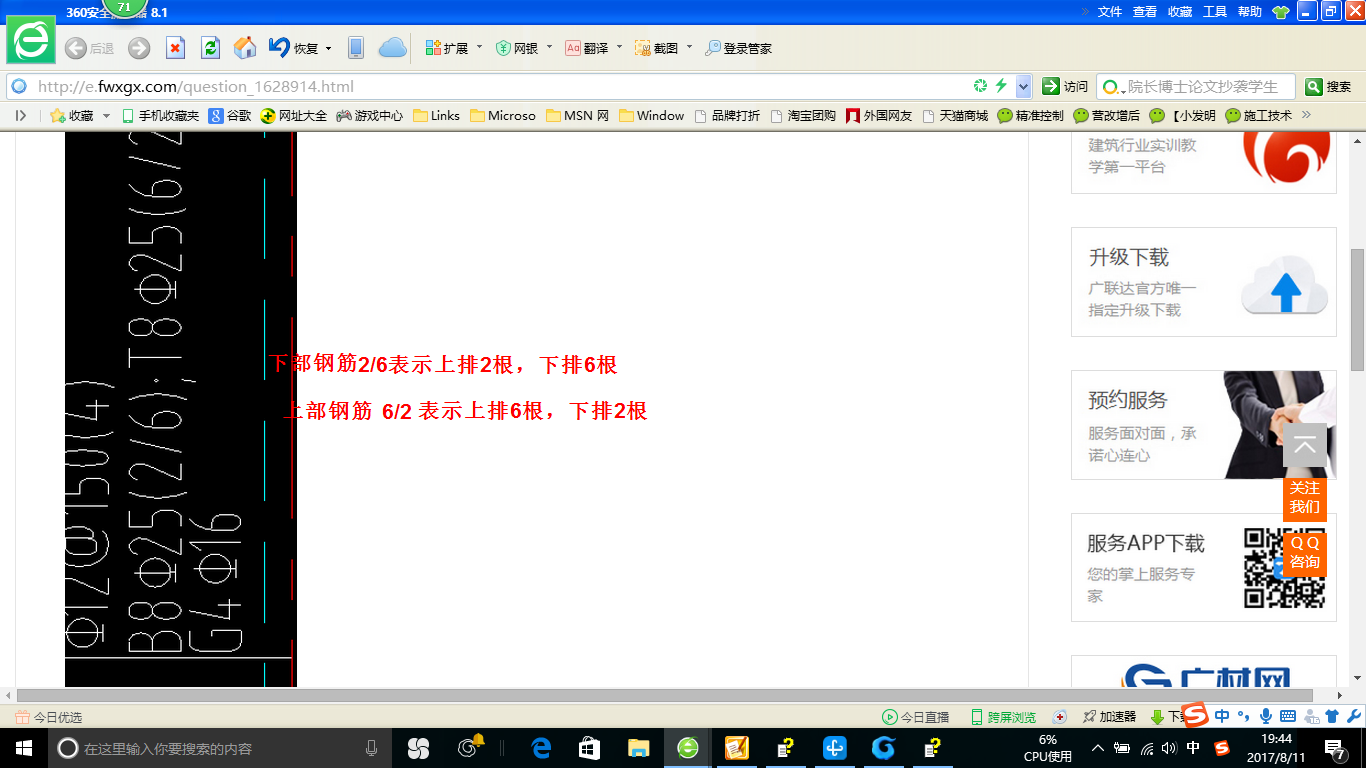The image size is (1366, 768).
Task: Open the 网址大全 bookmark
Action: (x=293, y=116)
